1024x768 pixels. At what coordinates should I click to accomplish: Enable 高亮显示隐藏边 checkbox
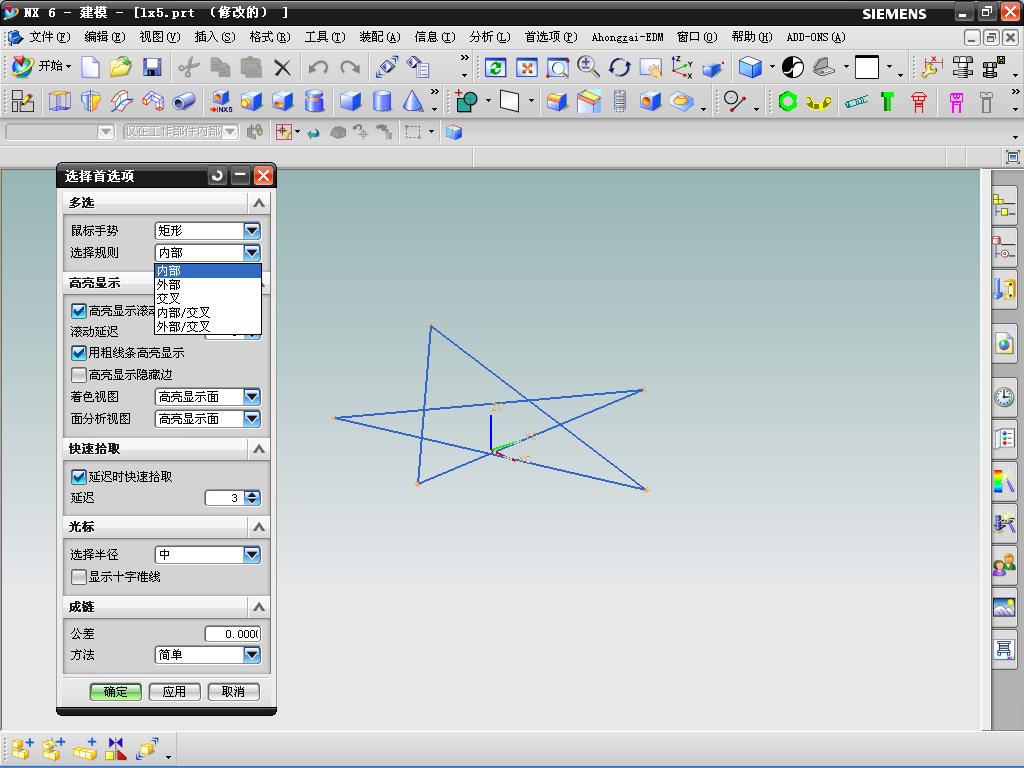78,375
